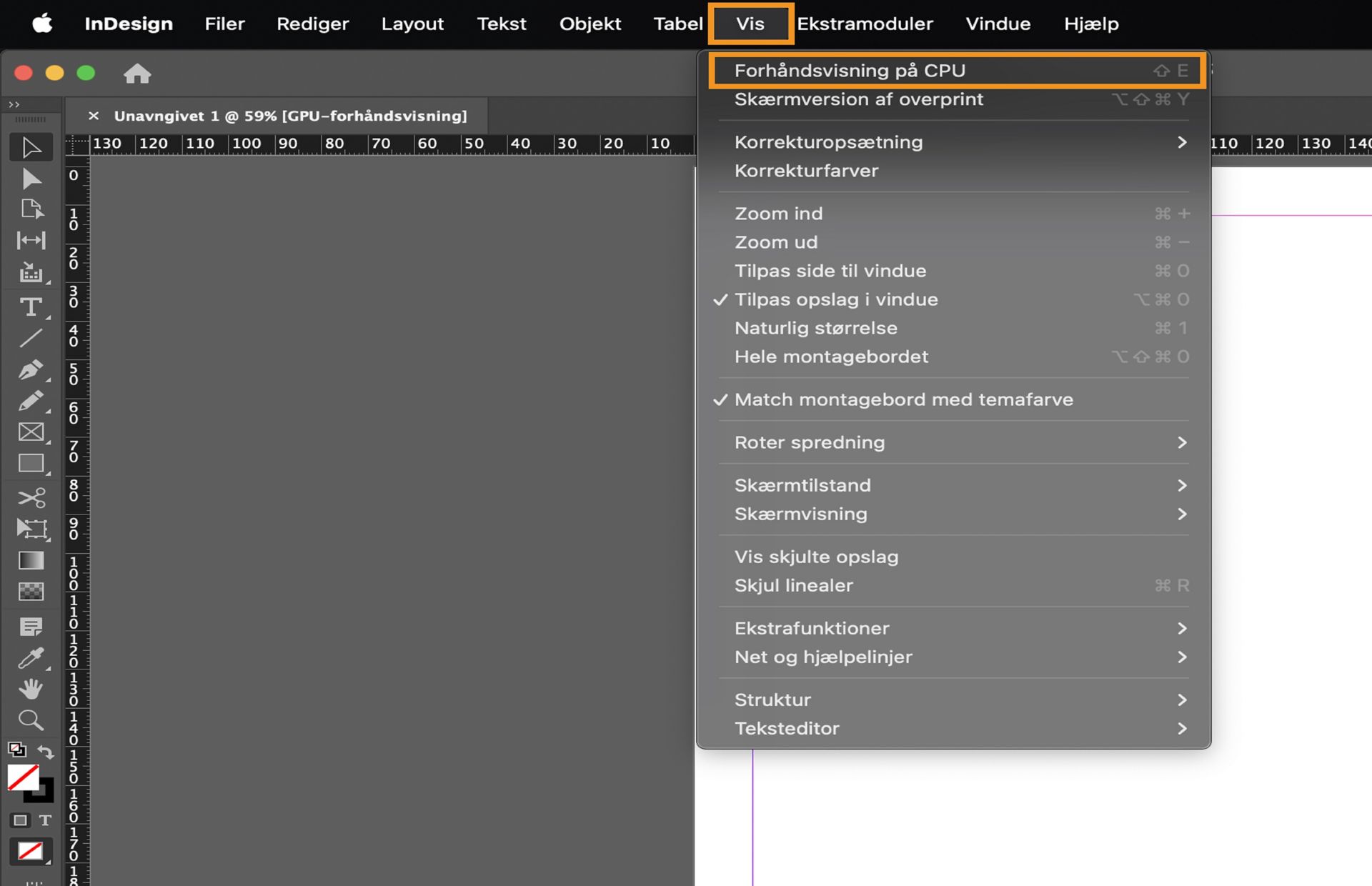The width and height of the screenshot is (1372, 886).
Task: Toggle Match montagebord med temafarve
Action: pyautogui.click(x=903, y=399)
